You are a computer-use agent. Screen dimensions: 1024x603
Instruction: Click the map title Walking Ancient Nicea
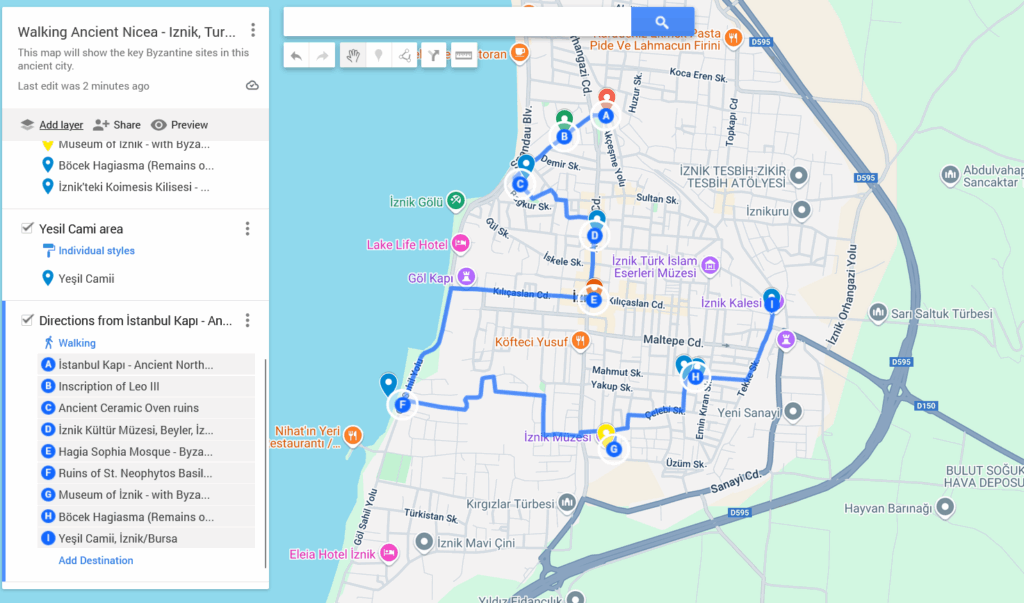coord(127,32)
